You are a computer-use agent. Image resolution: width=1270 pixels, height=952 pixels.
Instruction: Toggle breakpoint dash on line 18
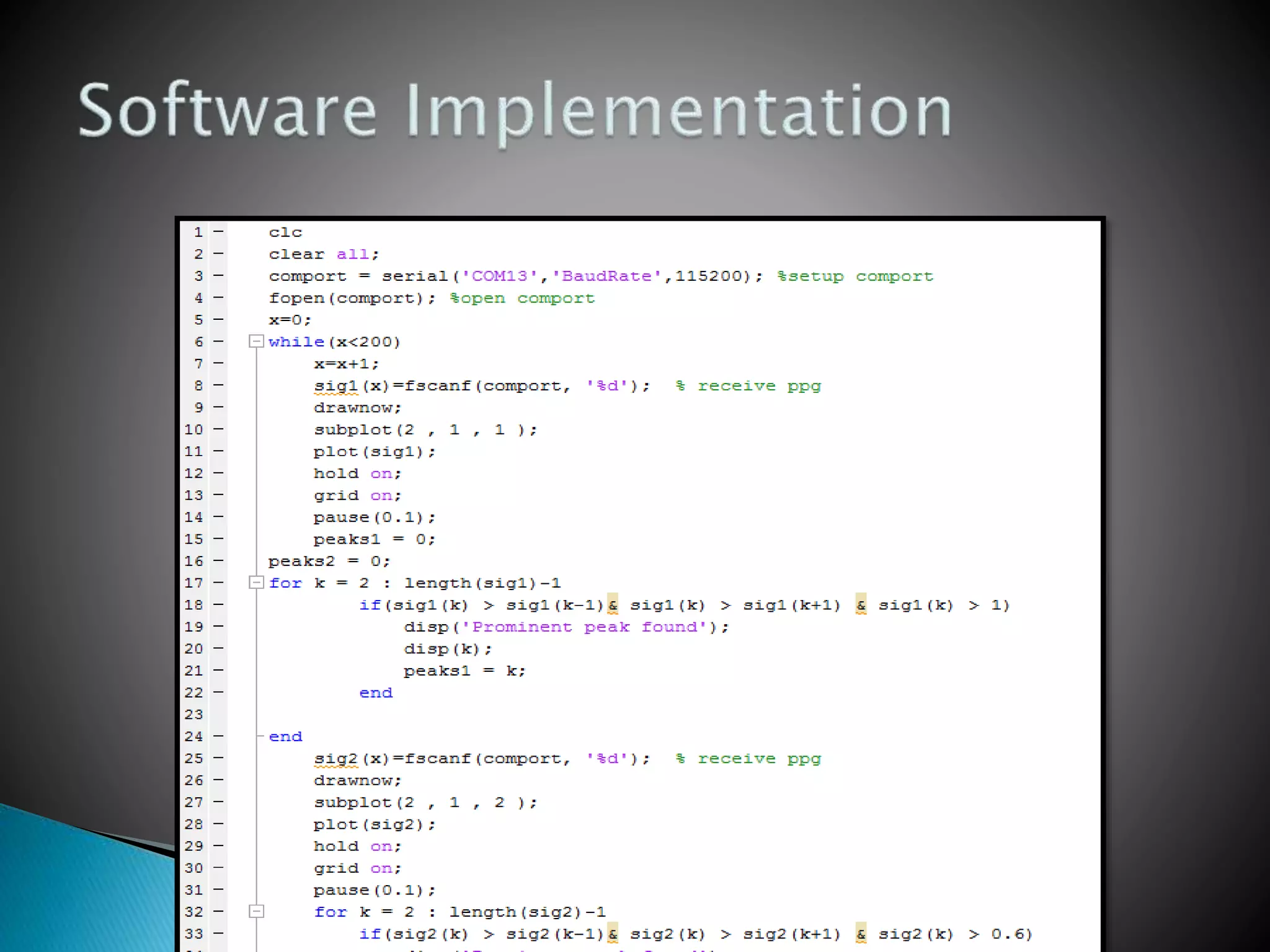(218, 604)
